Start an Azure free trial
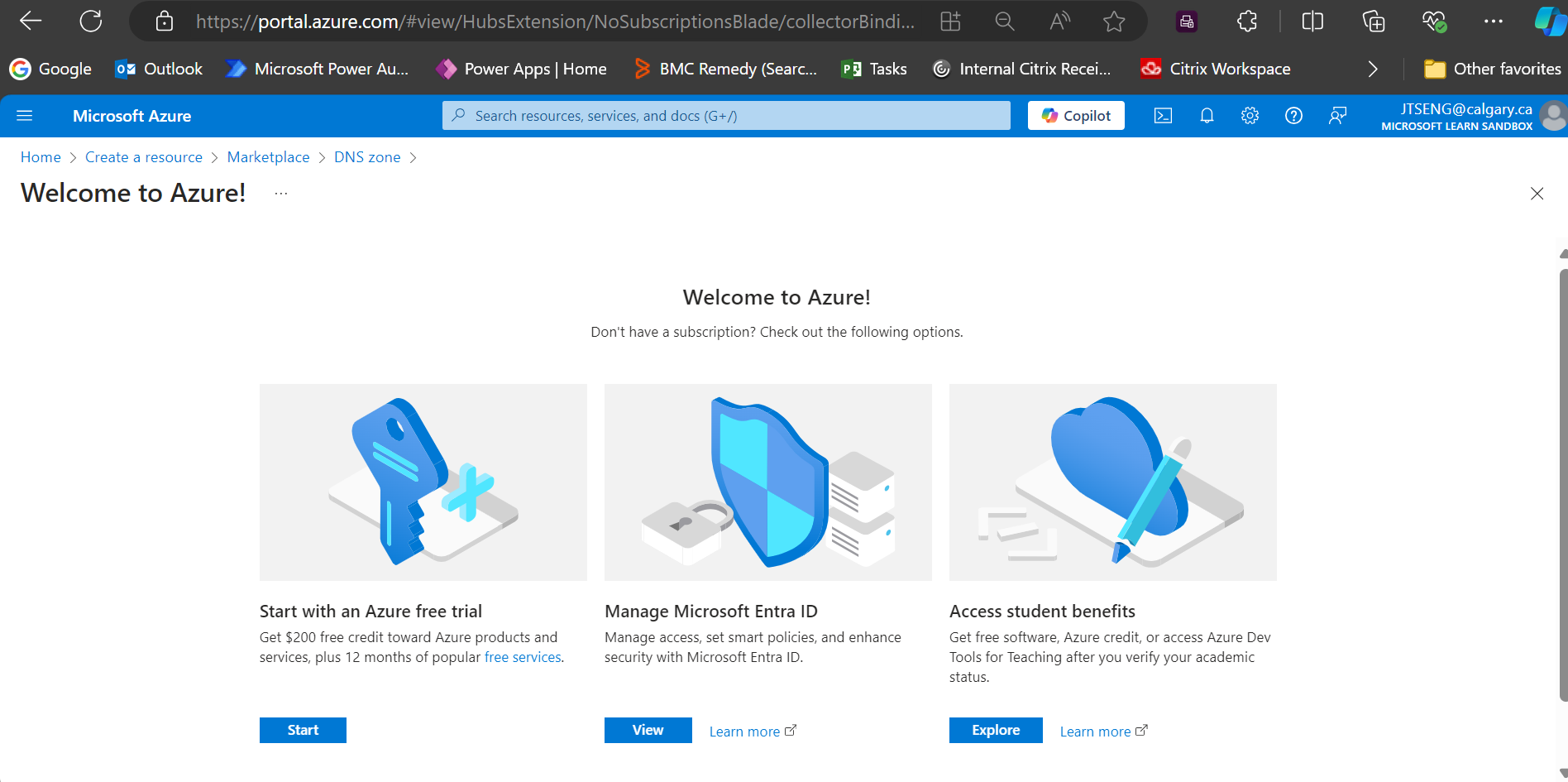The height and width of the screenshot is (782, 1568). [303, 730]
